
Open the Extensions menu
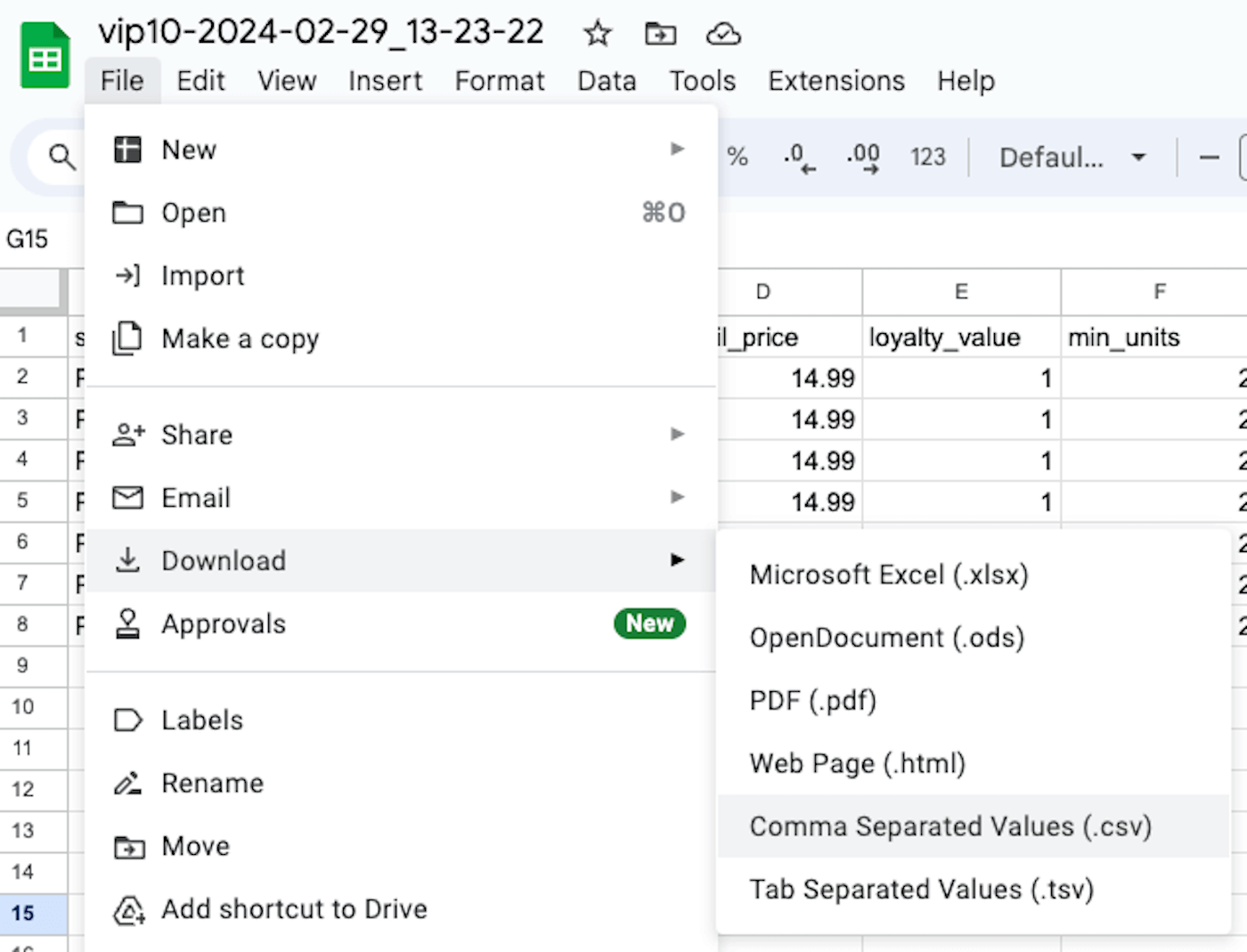point(836,81)
